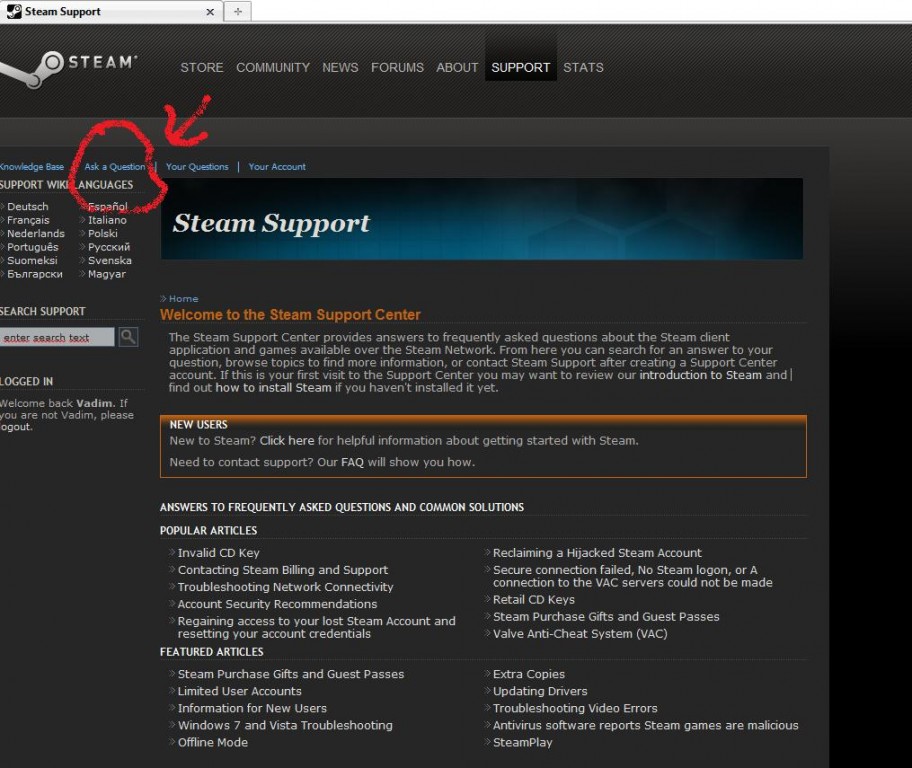Open the STATS page
The image size is (912, 768).
coord(583,67)
